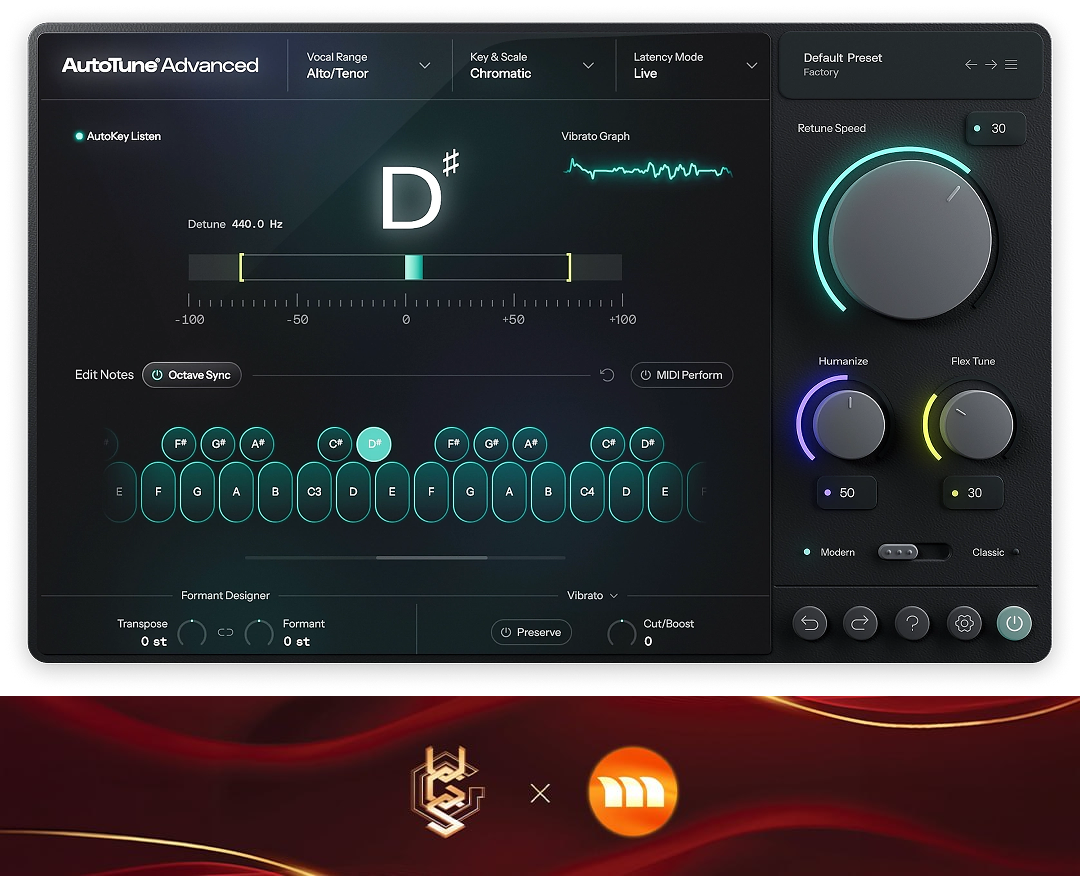Click the Edit Notes label
The image size is (1080, 876).
[104, 375]
